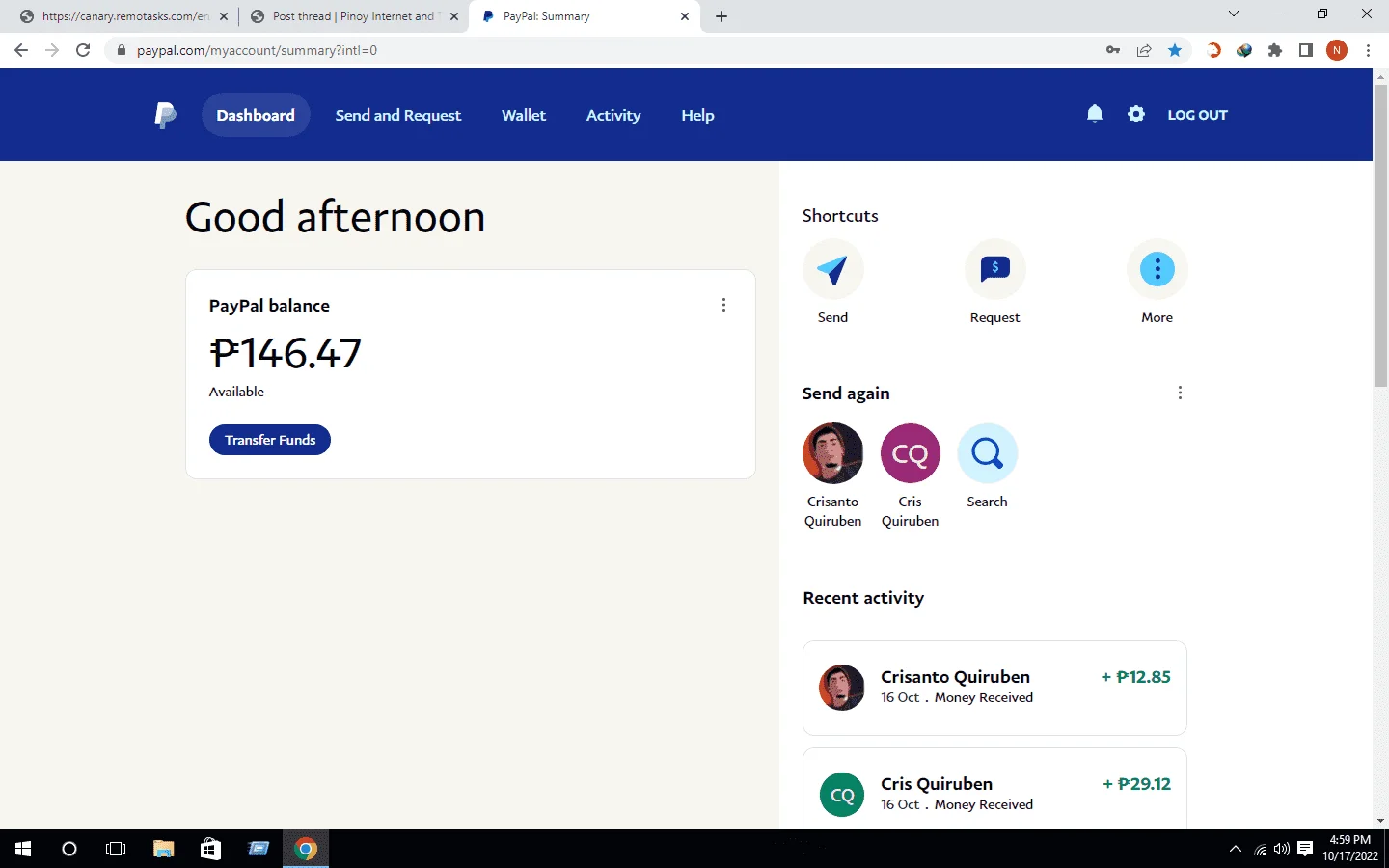Open Crisanto Quiruben ₱12.85 activity entry
The image size is (1389, 868).
coord(994,688)
